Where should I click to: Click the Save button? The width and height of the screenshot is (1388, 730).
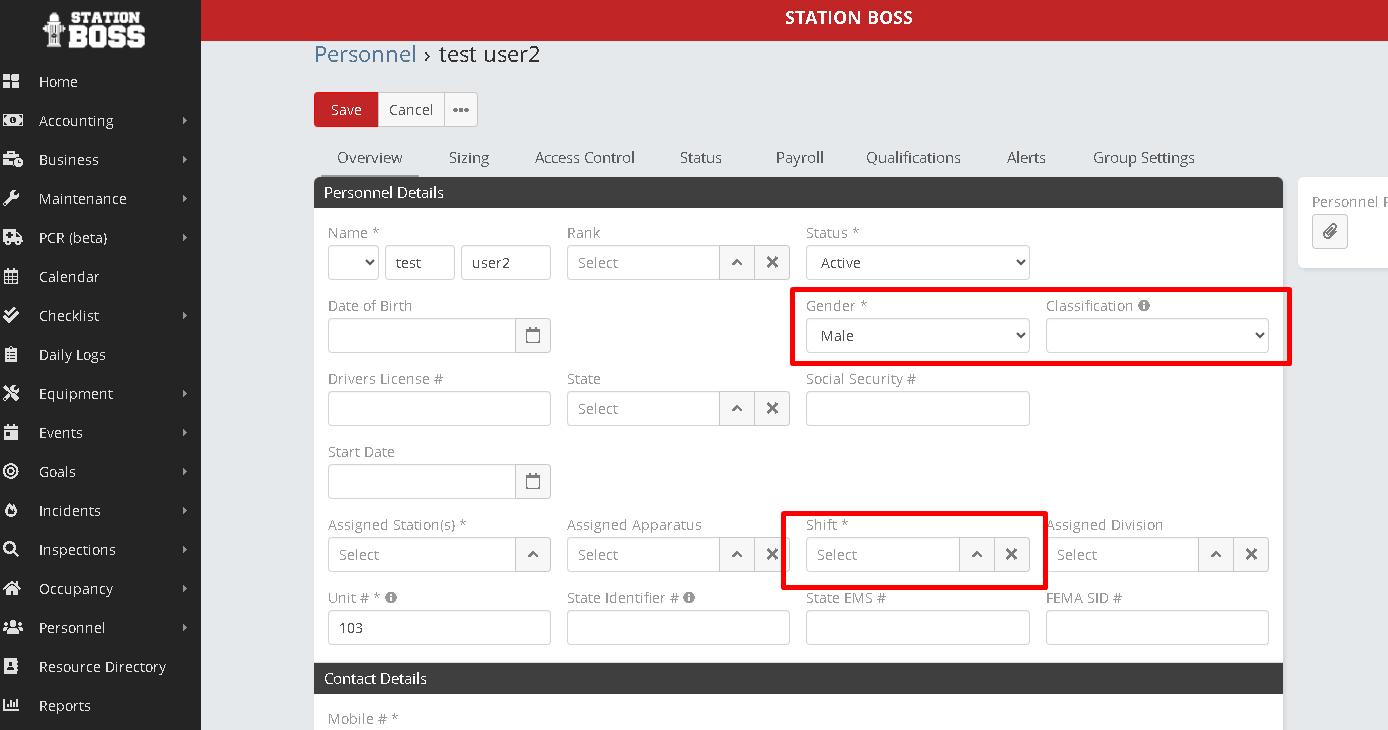[x=346, y=110]
